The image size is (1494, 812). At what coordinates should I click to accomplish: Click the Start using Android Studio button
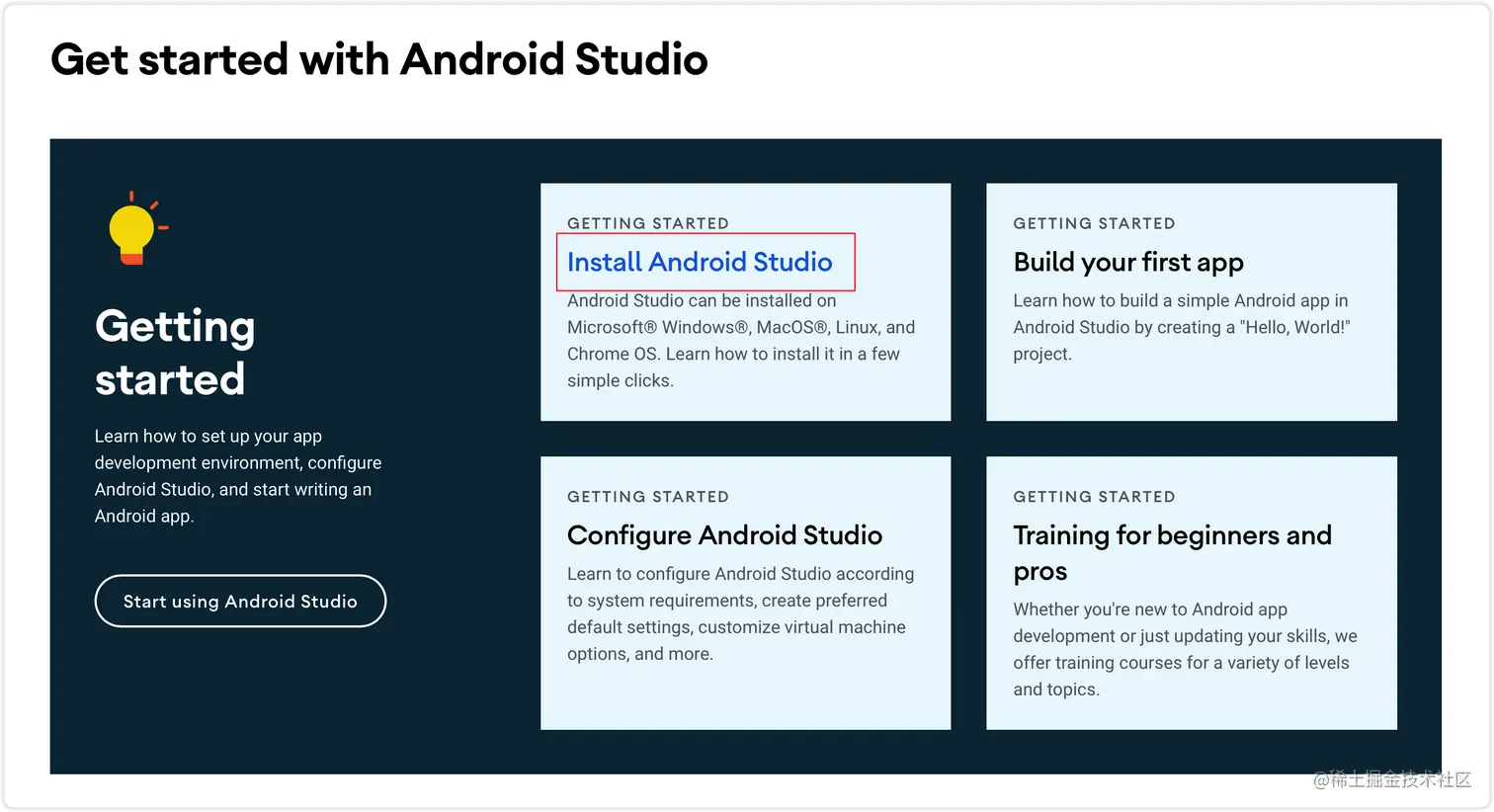(x=240, y=601)
